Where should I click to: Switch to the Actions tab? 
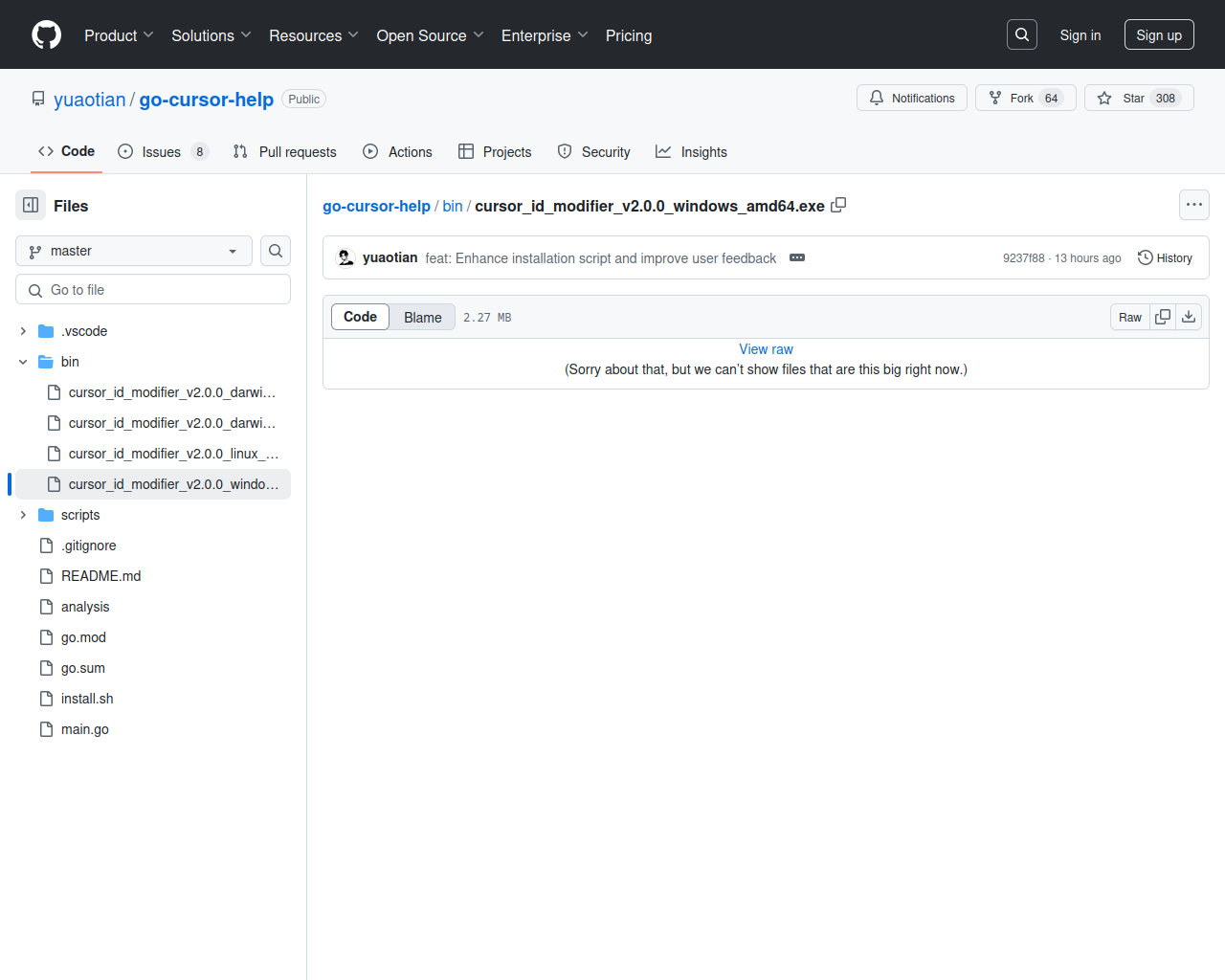397,151
